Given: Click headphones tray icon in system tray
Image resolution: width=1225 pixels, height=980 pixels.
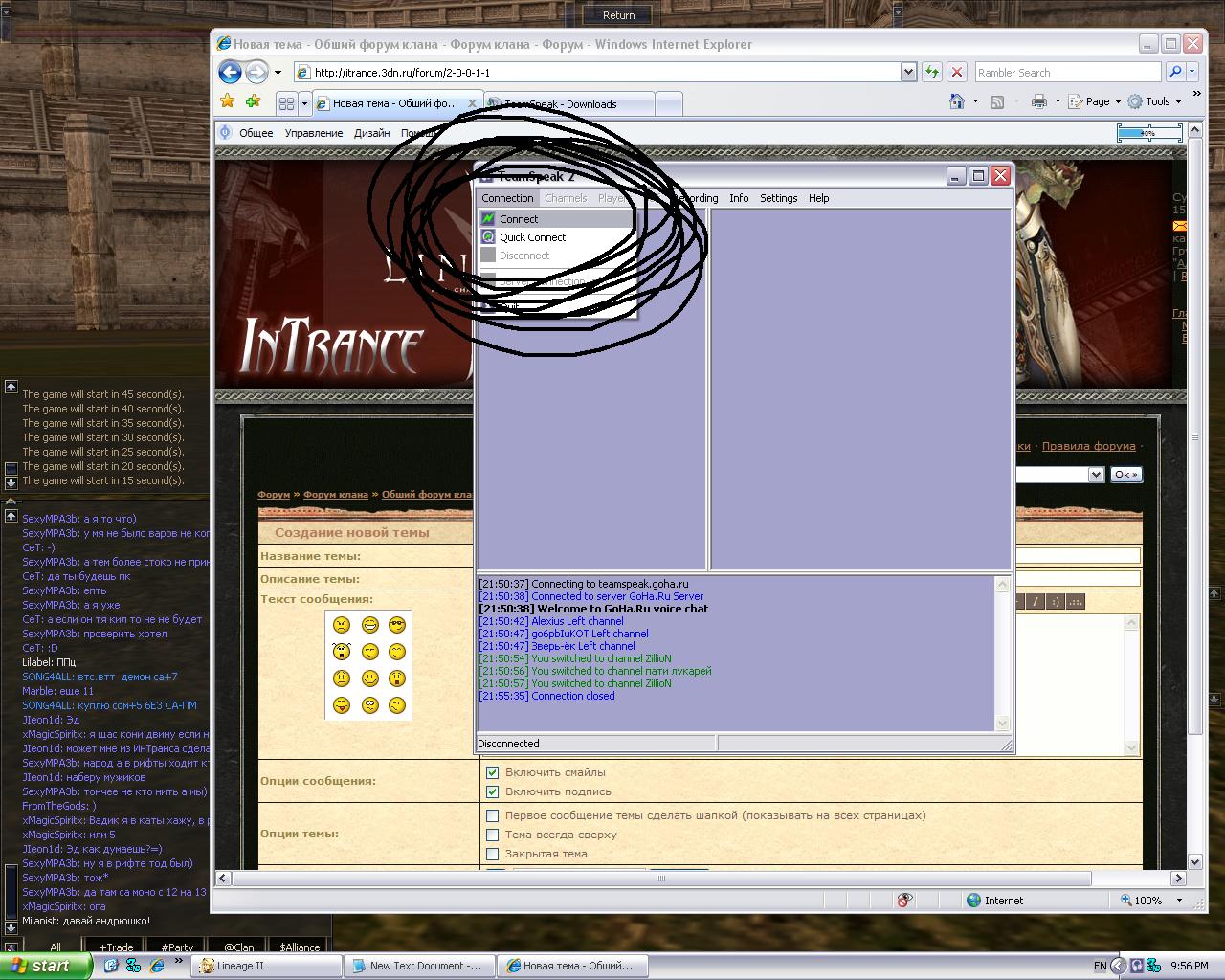Looking at the screenshot, I should (1136, 966).
